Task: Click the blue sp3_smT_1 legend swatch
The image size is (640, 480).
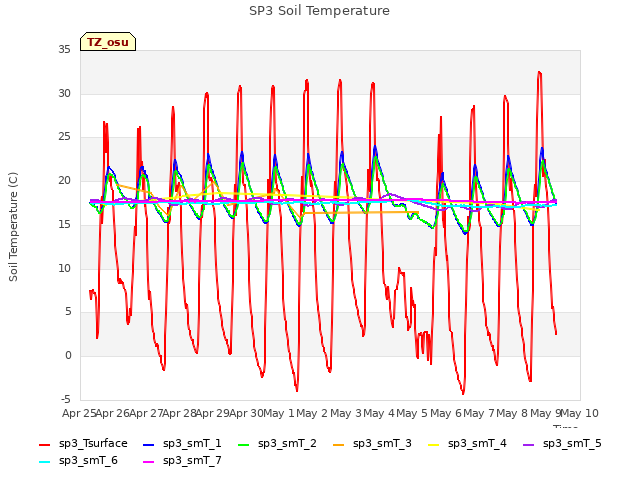Action: (149, 445)
